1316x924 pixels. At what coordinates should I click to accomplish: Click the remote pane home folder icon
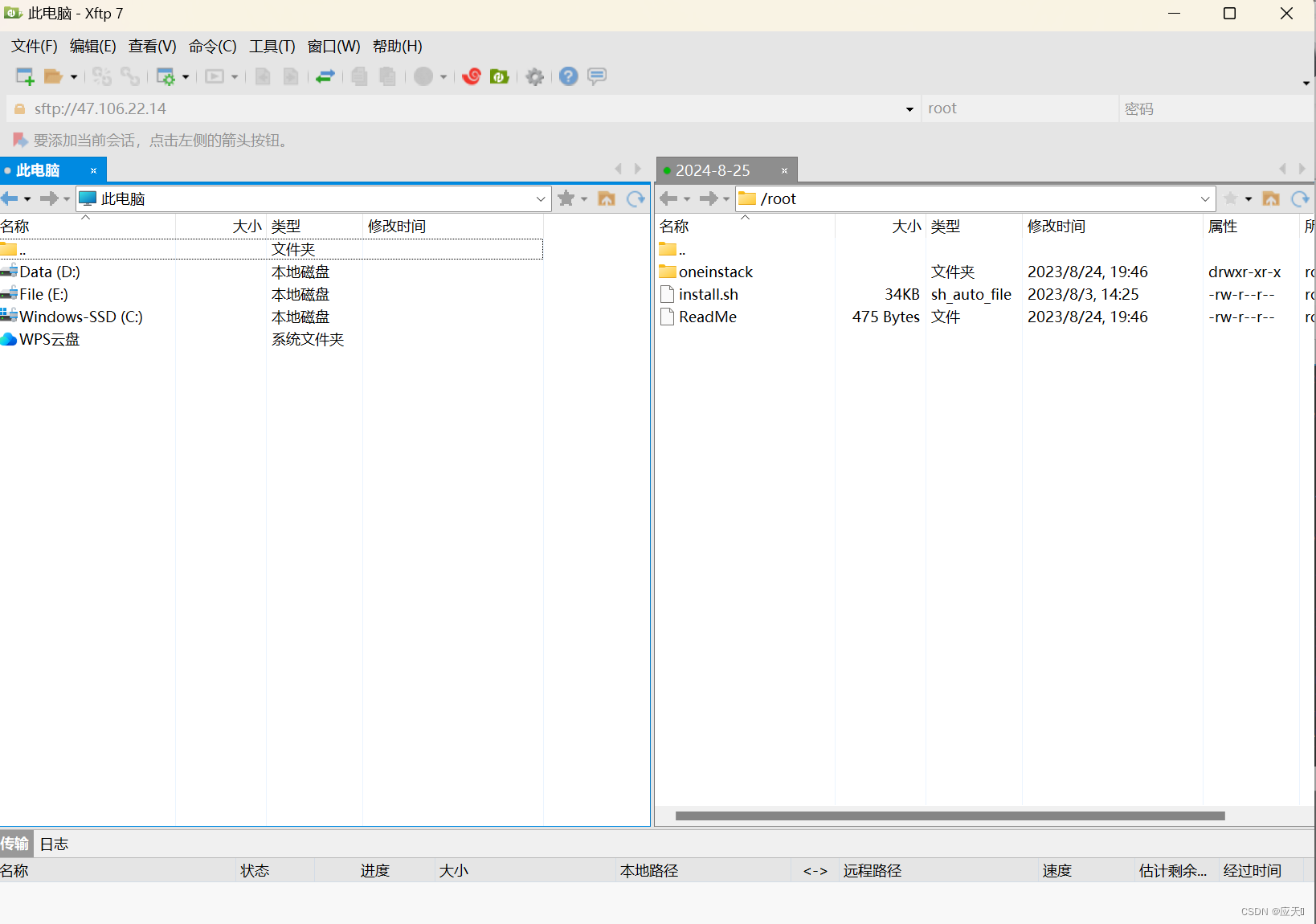coord(1271,198)
